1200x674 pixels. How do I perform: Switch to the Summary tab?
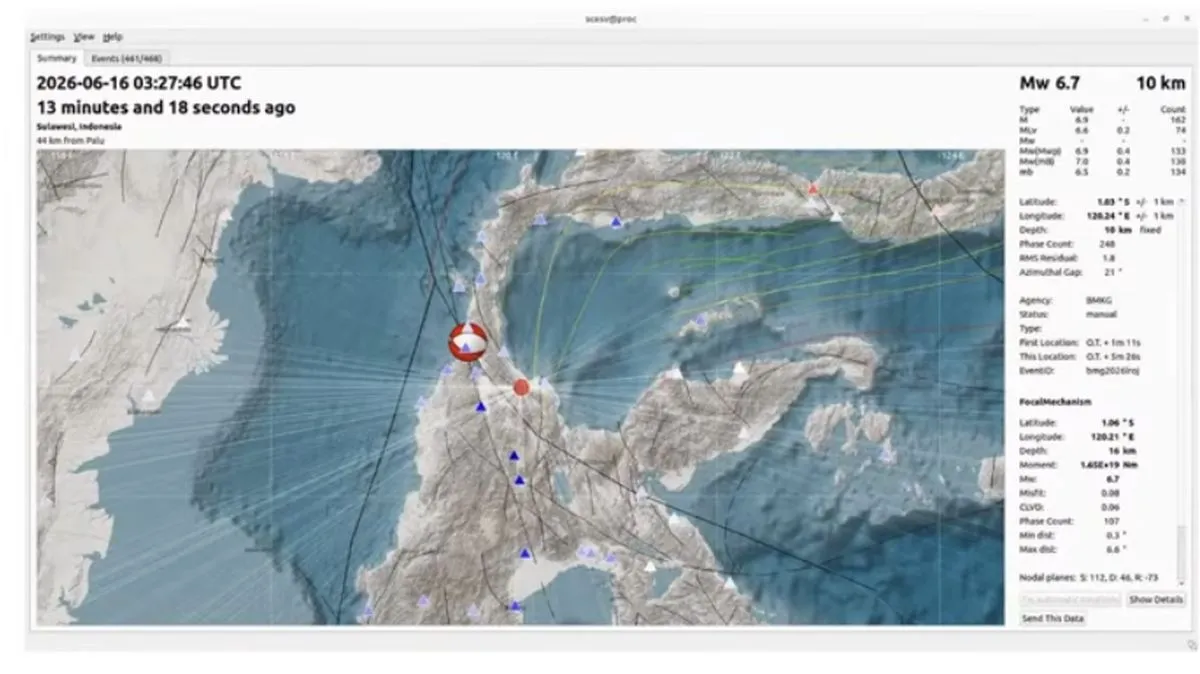coord(57,58)
